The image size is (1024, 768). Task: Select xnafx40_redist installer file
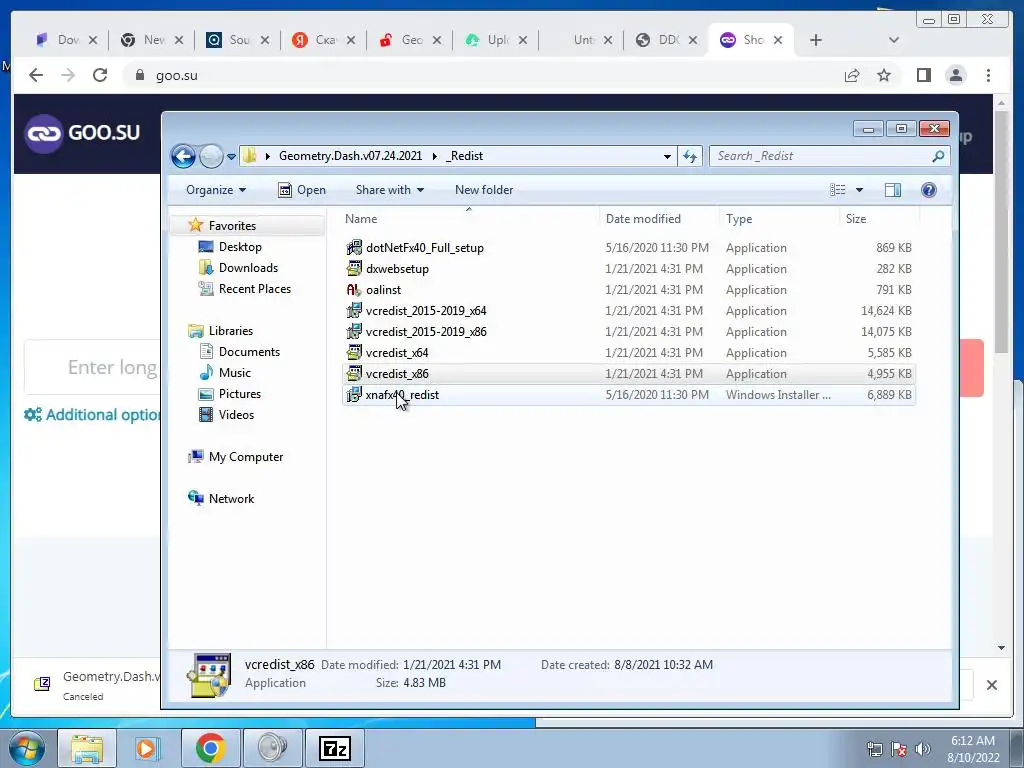click(628, 394)
